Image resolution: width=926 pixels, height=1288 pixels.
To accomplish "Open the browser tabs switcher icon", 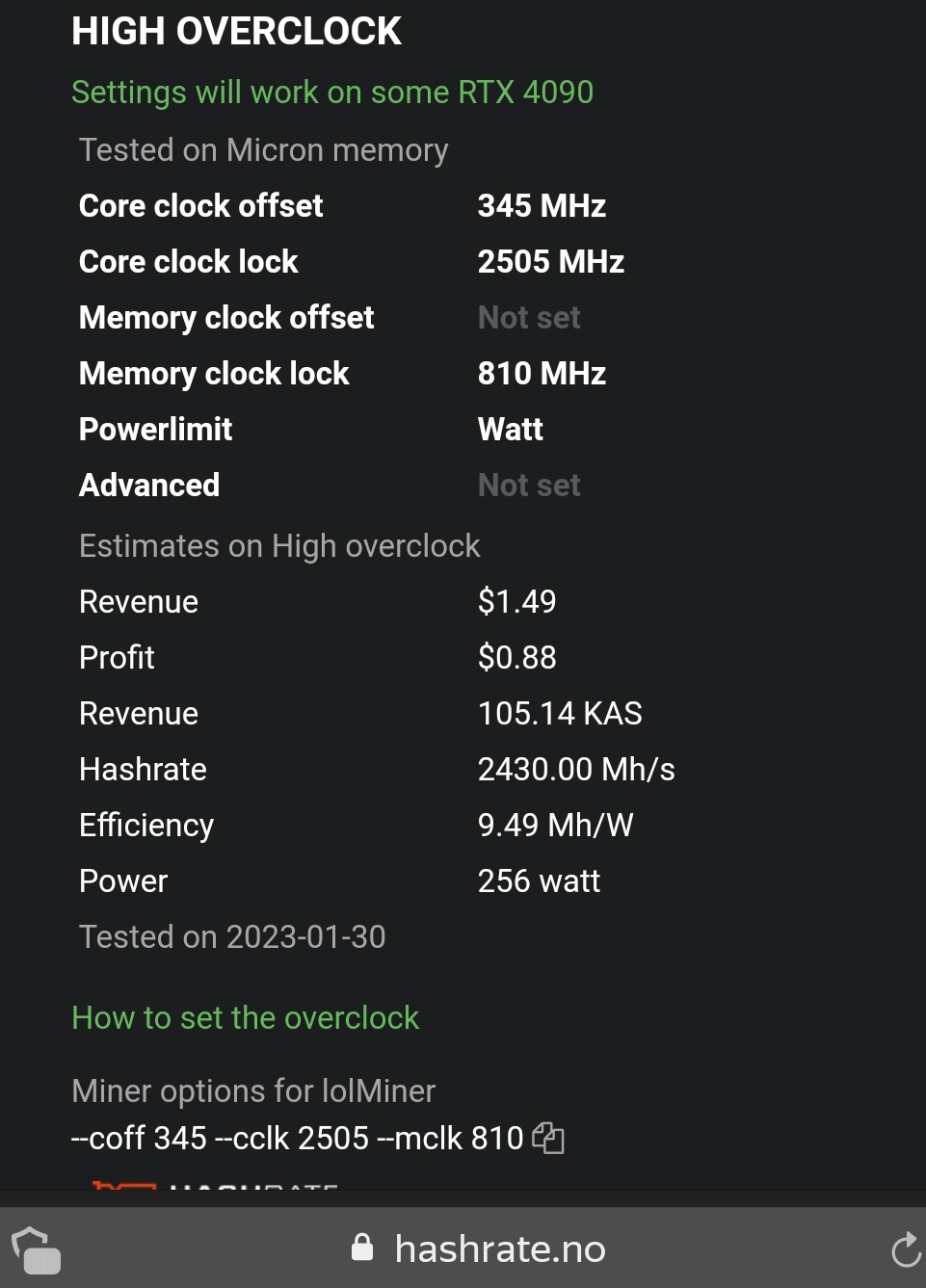I will click(x=36, y=1250).
